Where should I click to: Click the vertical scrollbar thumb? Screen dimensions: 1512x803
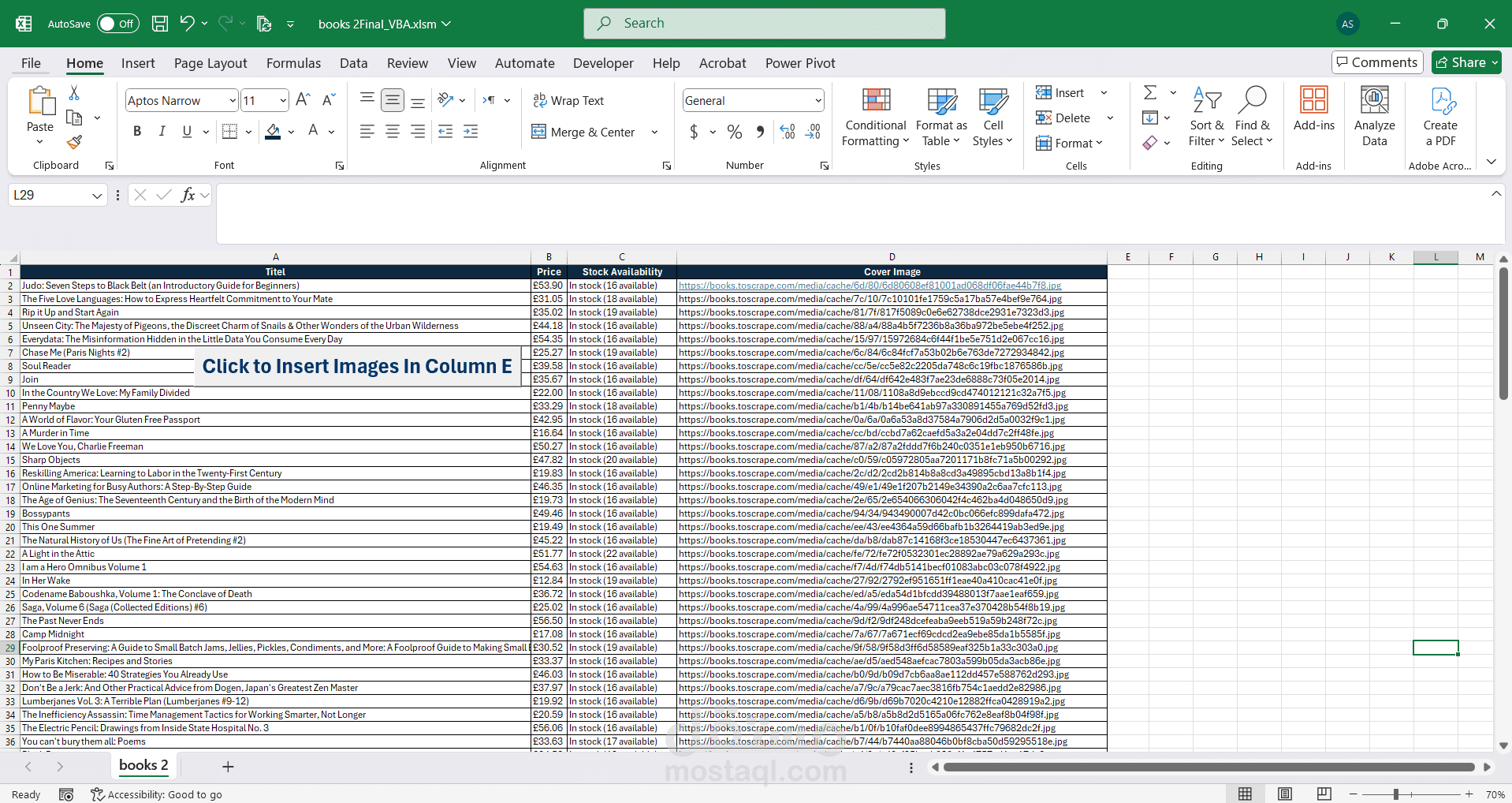click(1503, 333)
